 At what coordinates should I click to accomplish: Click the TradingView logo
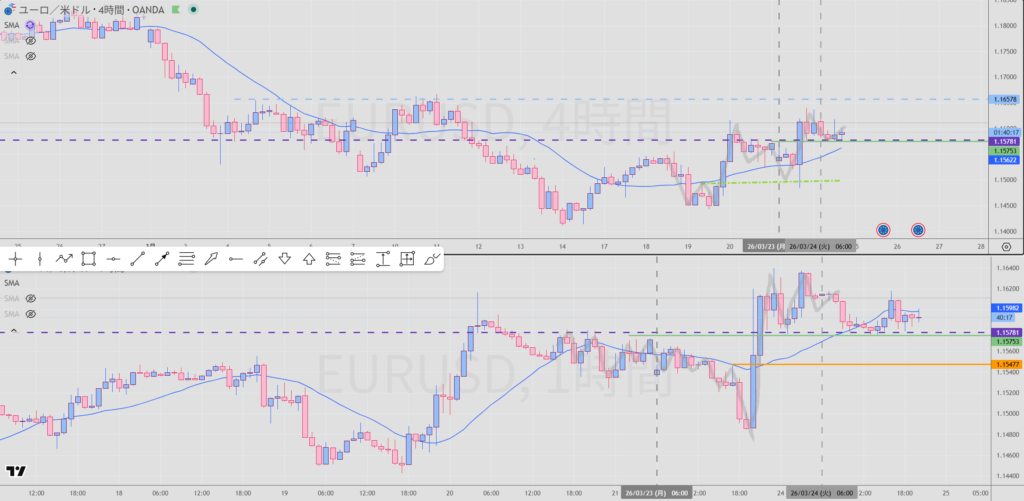tap(15, 471)
